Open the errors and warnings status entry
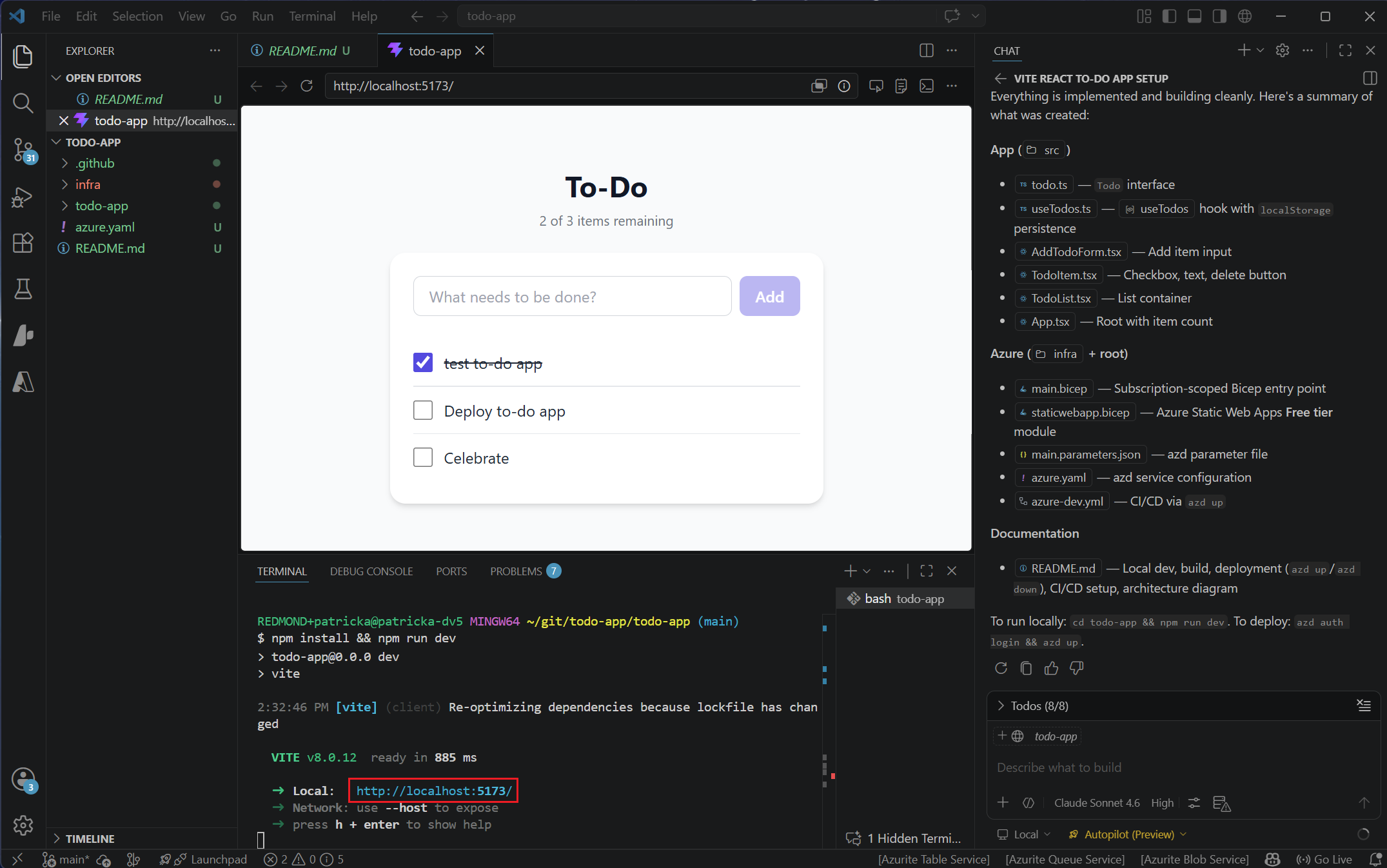The image size is (1387, 868). point(304,860)
